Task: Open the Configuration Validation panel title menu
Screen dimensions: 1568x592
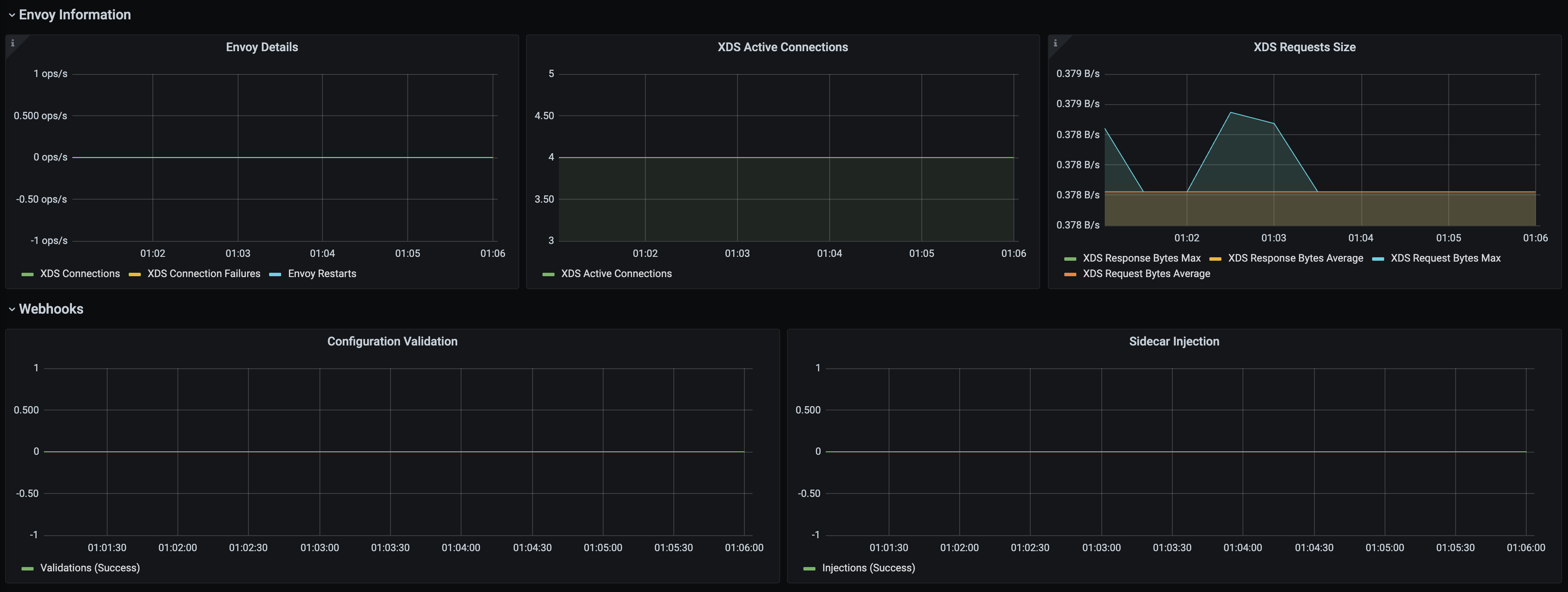Action: click(x=392, y=341)
